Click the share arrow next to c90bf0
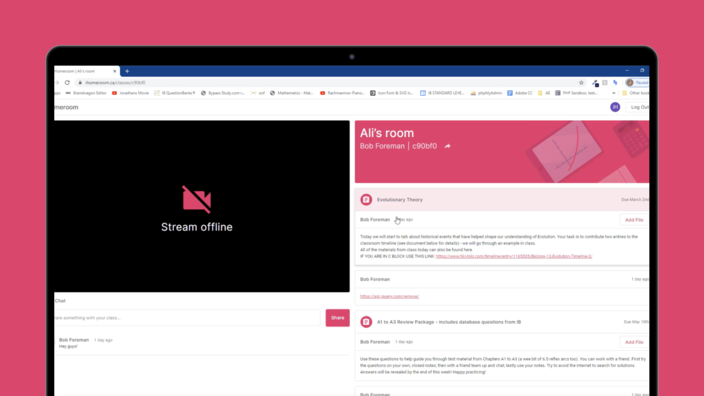This screenshot has width=704, height=396. (447, 146)
